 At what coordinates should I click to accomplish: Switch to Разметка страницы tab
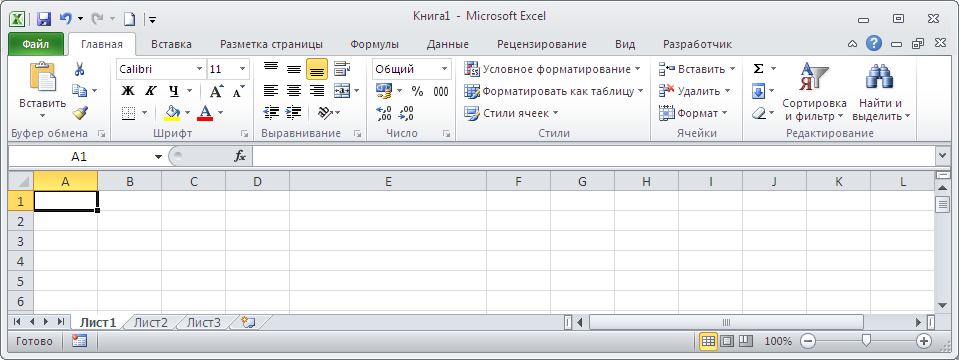tap(272, 44)
